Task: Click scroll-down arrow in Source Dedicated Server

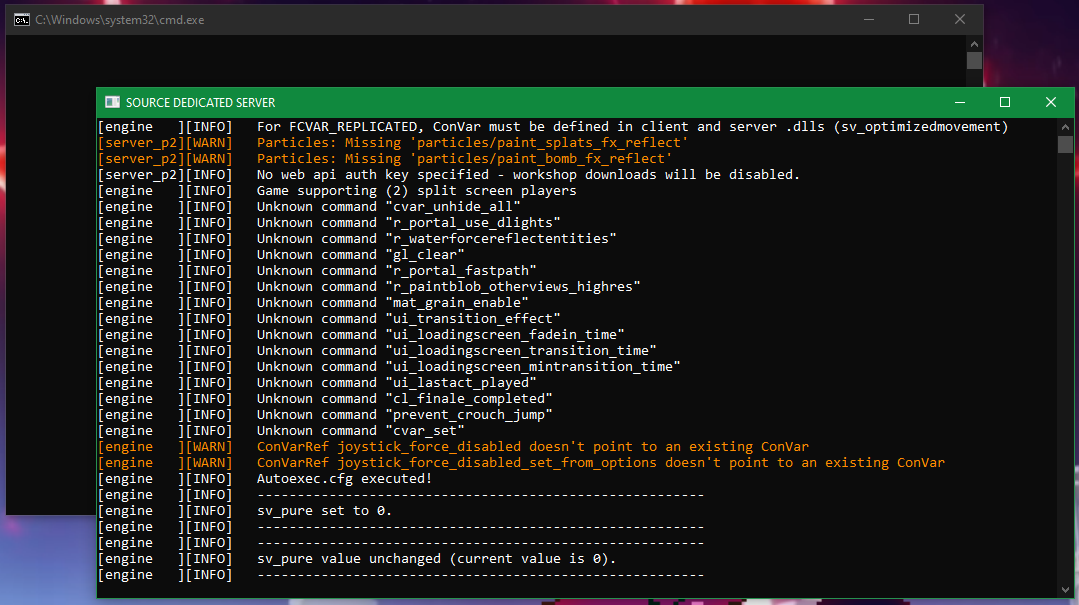Action: 1065,590
